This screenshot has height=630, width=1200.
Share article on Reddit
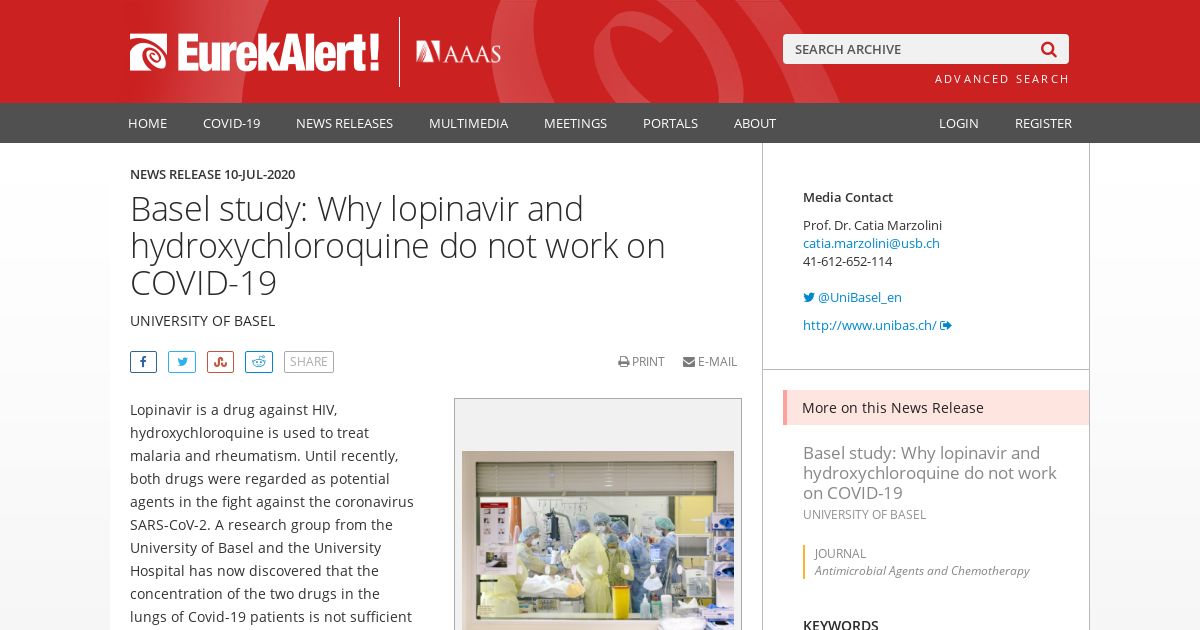(259, 362)
